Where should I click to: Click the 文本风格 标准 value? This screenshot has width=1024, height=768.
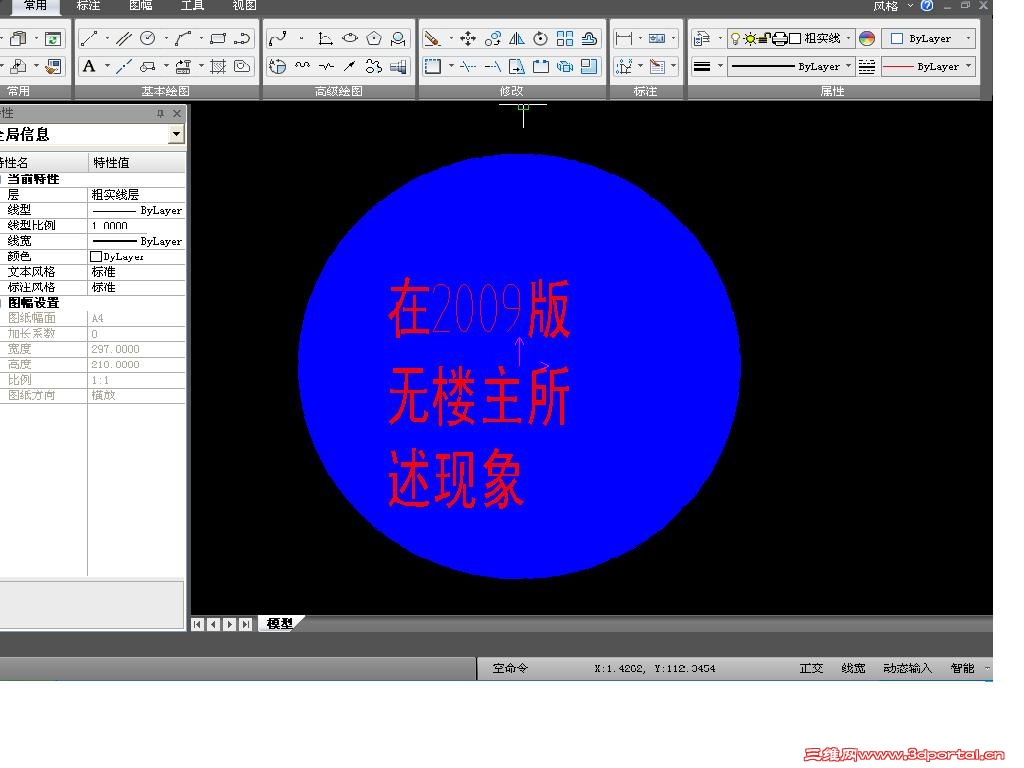click(x=136, y=272)
